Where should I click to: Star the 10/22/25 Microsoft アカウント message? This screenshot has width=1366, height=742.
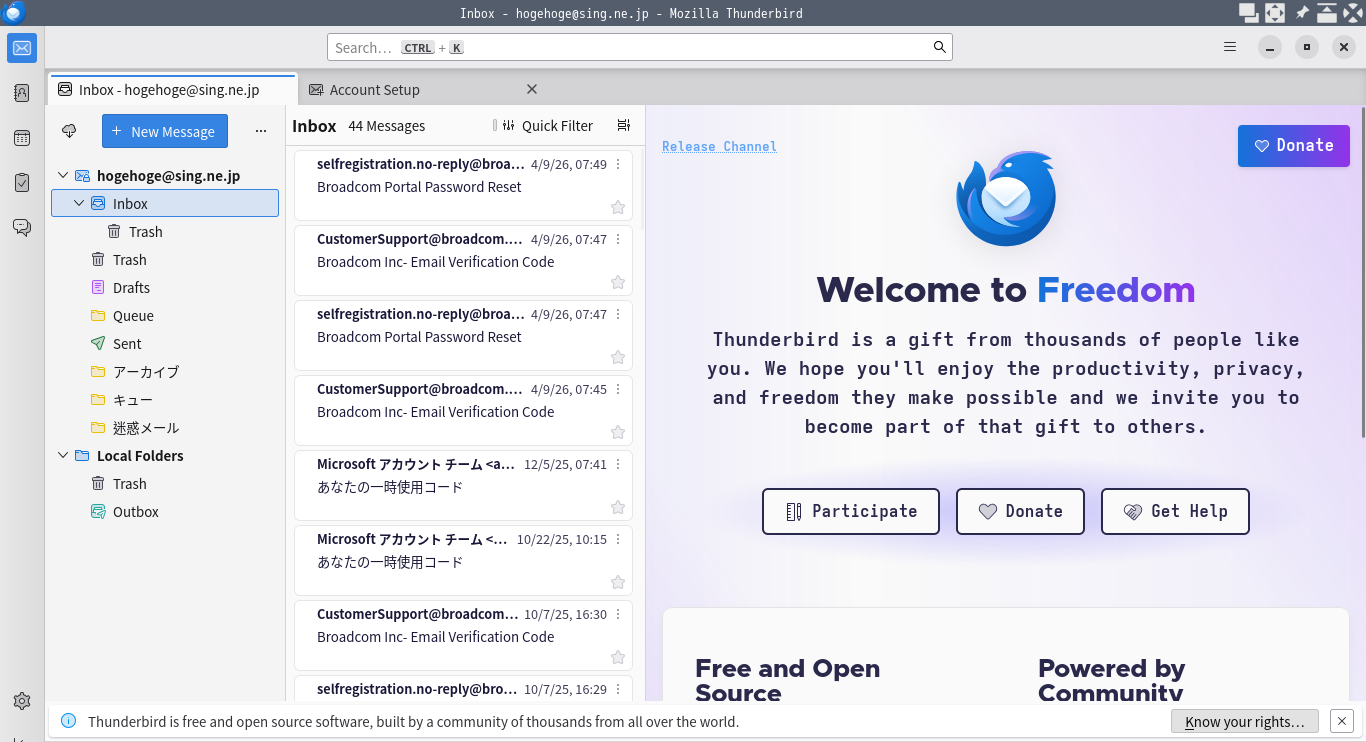618,582
